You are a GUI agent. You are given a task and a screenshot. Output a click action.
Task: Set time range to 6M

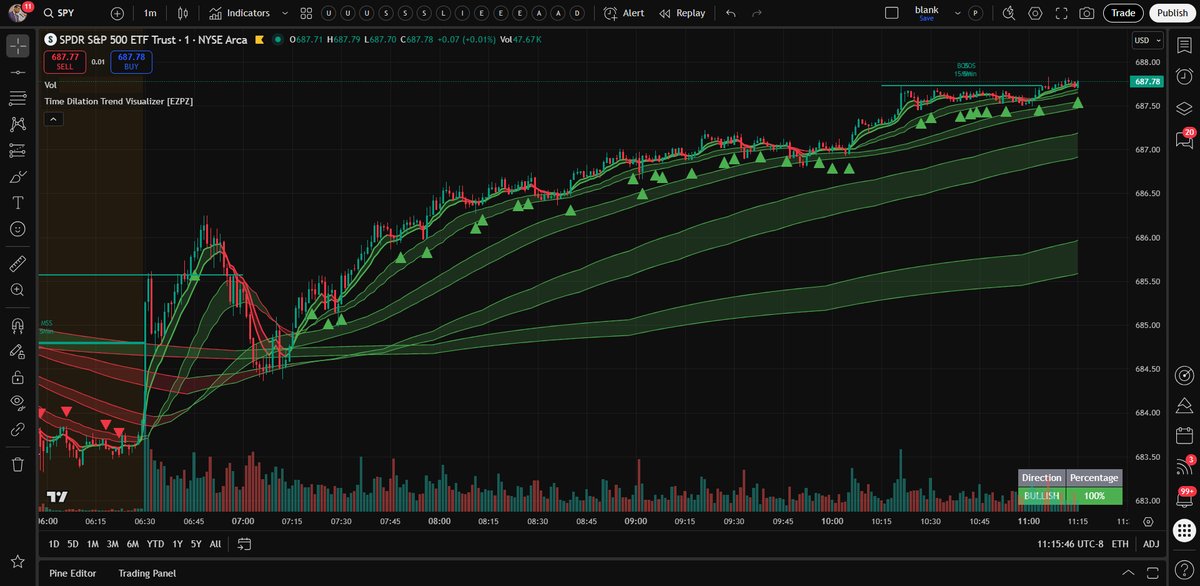pos(132,544)
